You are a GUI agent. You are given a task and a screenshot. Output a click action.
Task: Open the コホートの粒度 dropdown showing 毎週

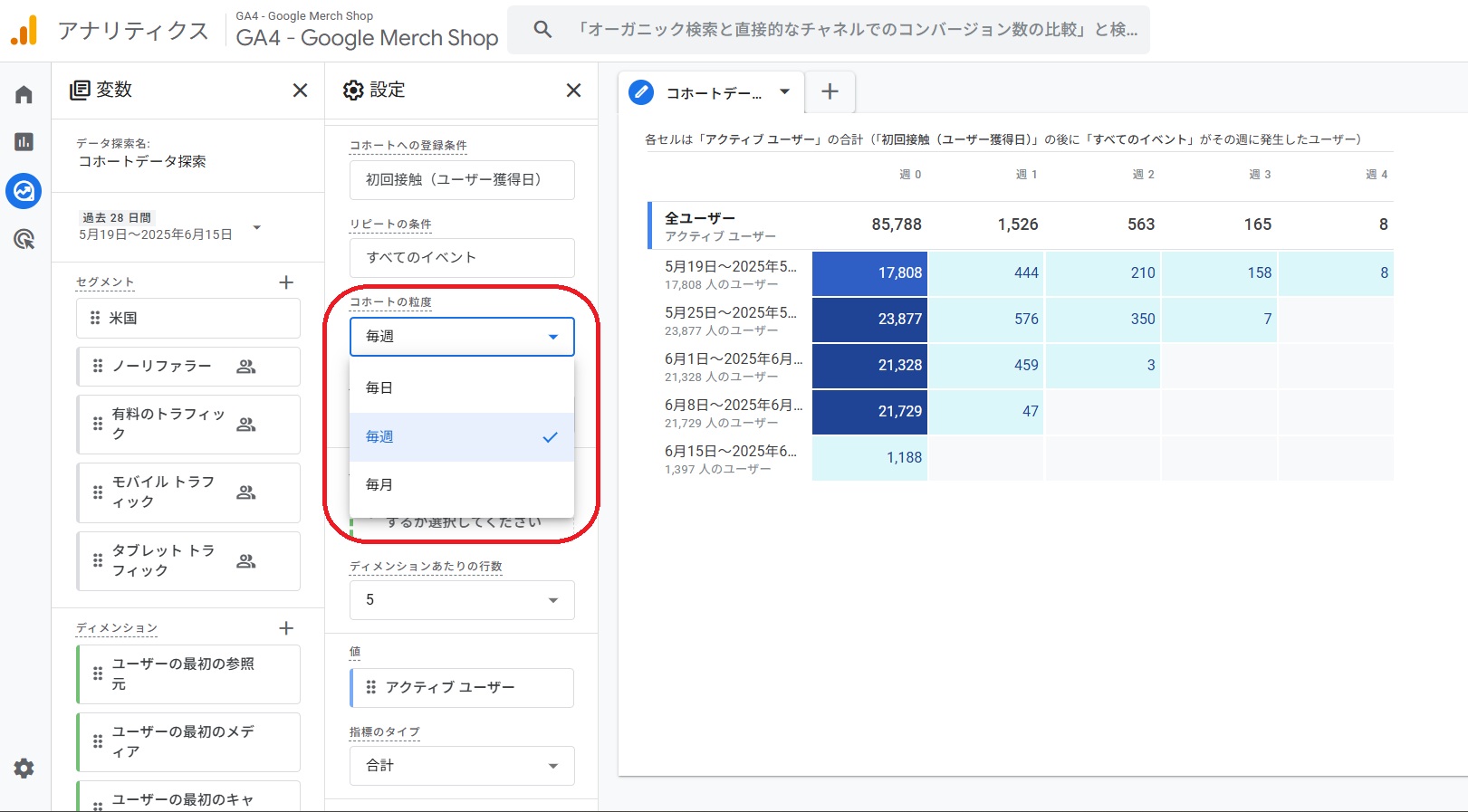(x=462, y=337)
